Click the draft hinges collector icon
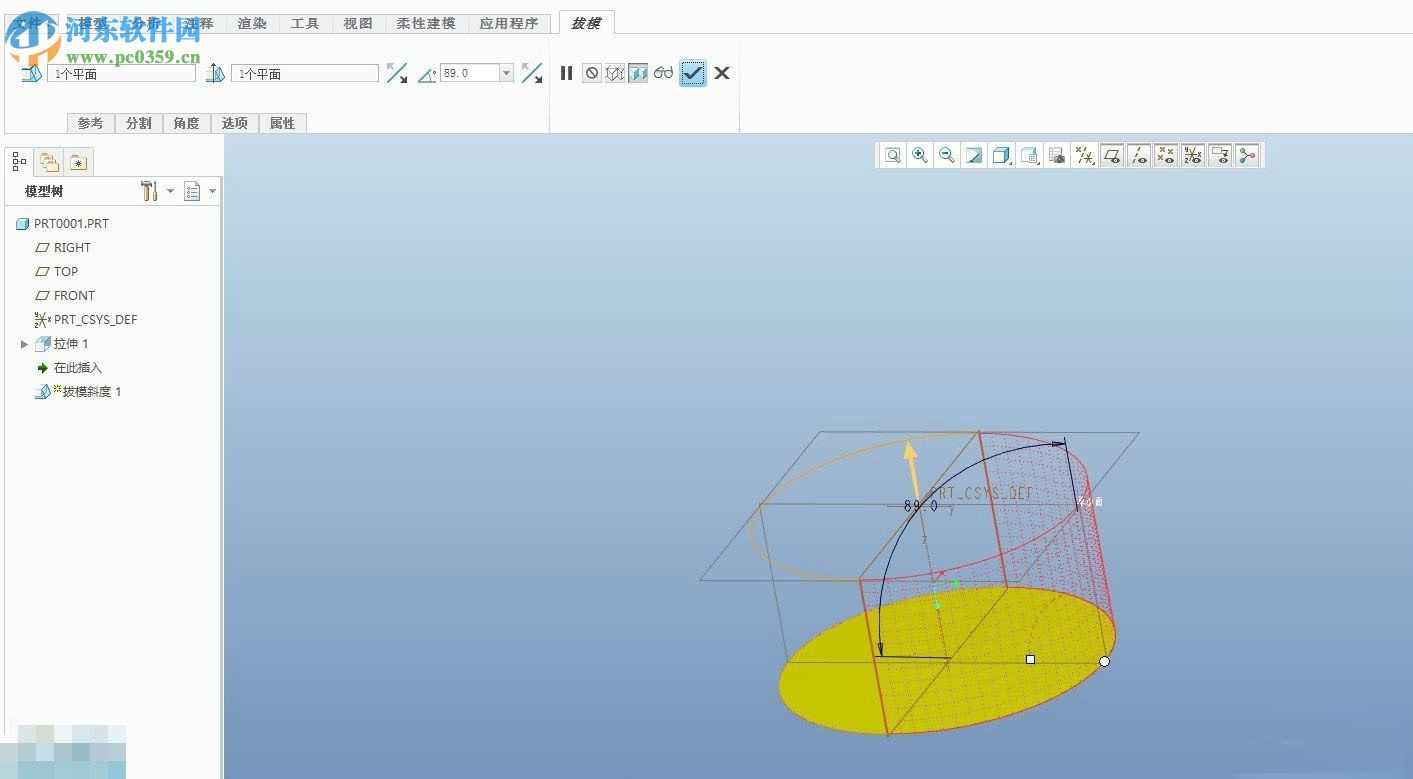This screenshot has width=1413, height=779. tap(31, 74)
